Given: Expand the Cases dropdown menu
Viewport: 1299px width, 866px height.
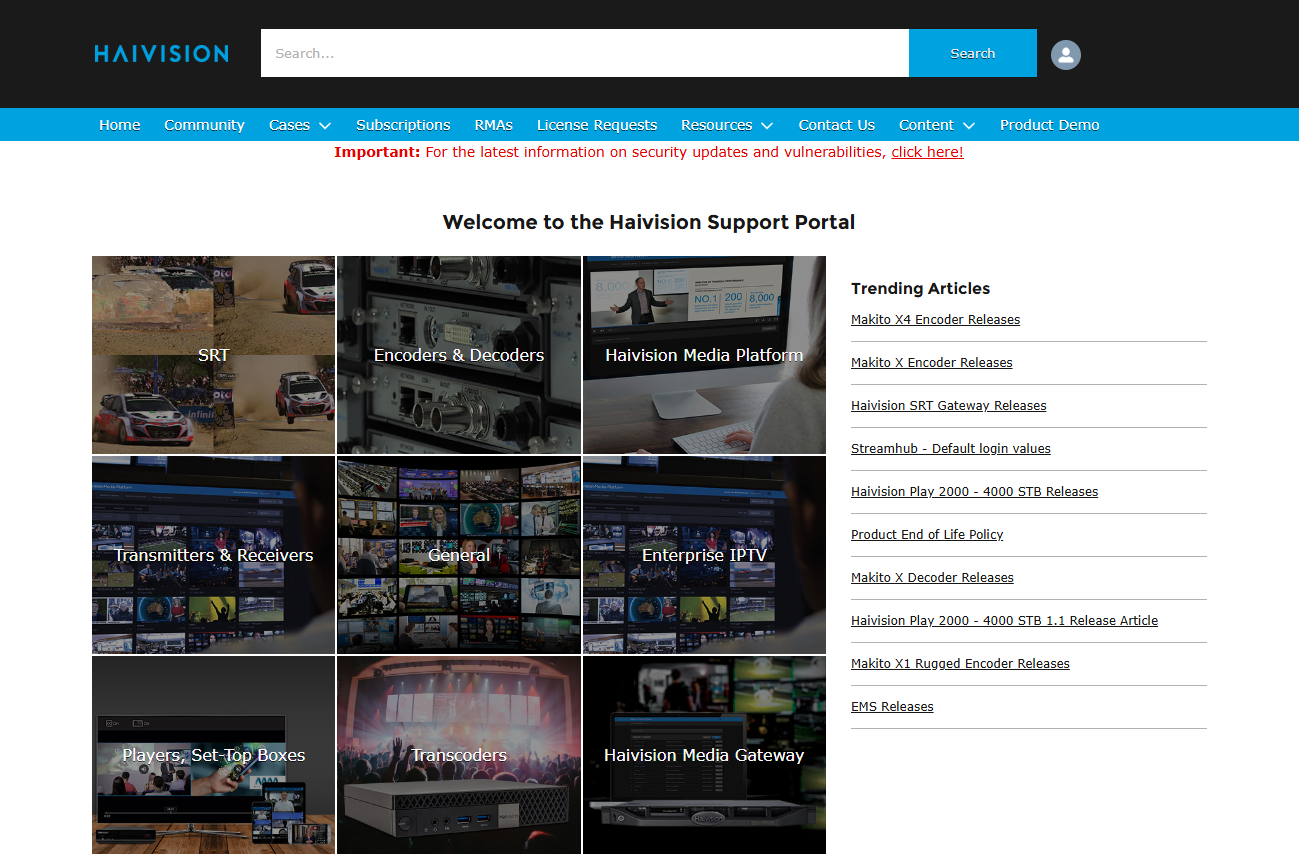Looking at the screenshot, I should point(298,124).
